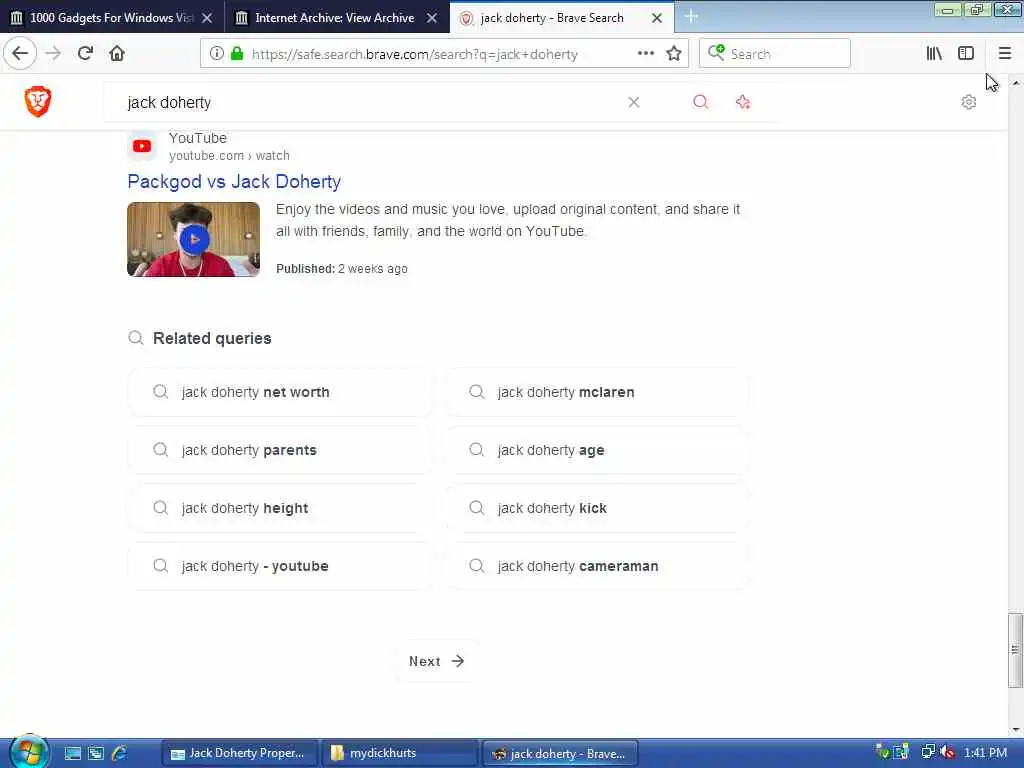Click the green secure padlock icon
Screen dimensions: 1024x768
pyautogui.click(x=237, y=54)
